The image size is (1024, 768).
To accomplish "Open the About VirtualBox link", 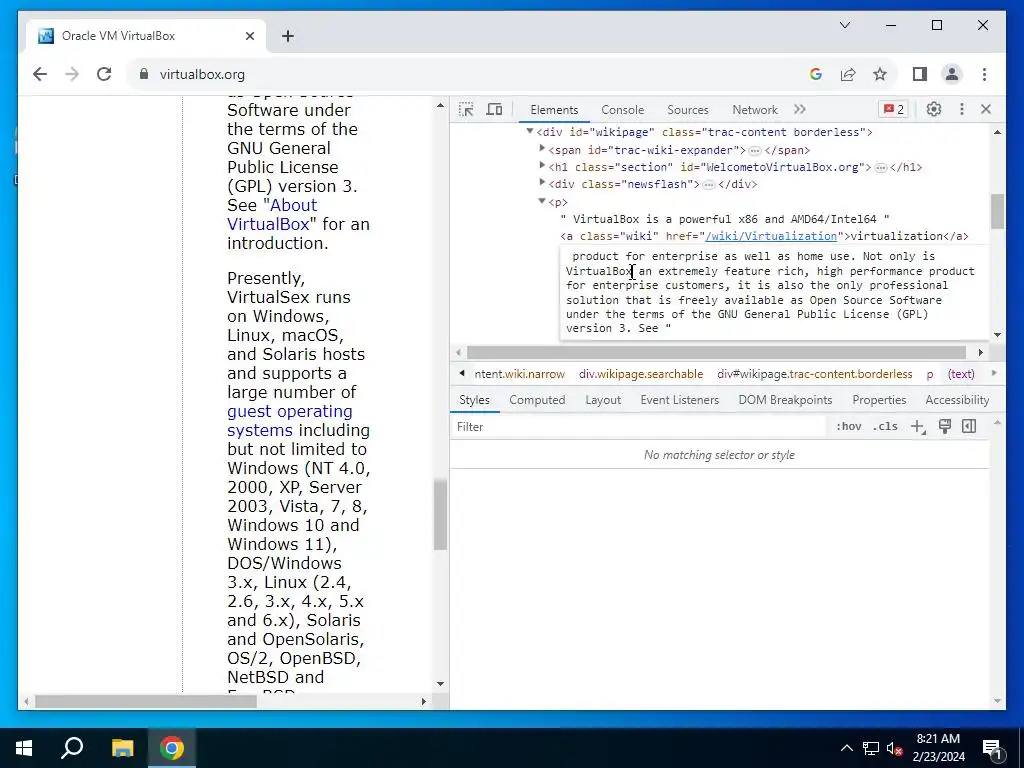I will (x=272, y=214).
